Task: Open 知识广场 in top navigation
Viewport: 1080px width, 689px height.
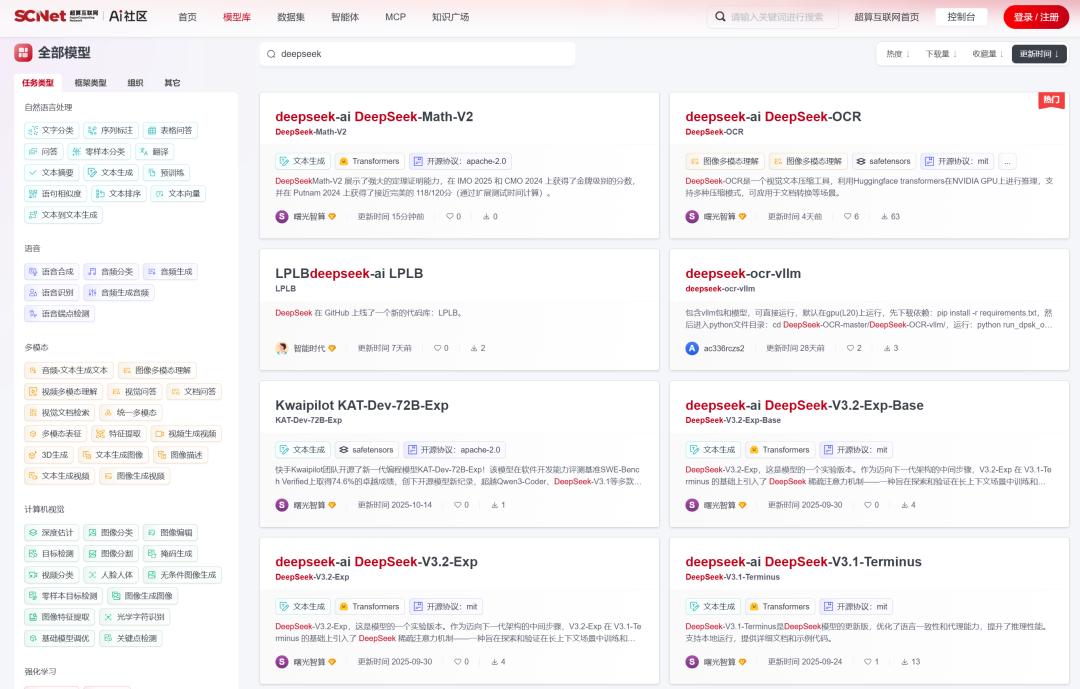Action: [450, 17]
